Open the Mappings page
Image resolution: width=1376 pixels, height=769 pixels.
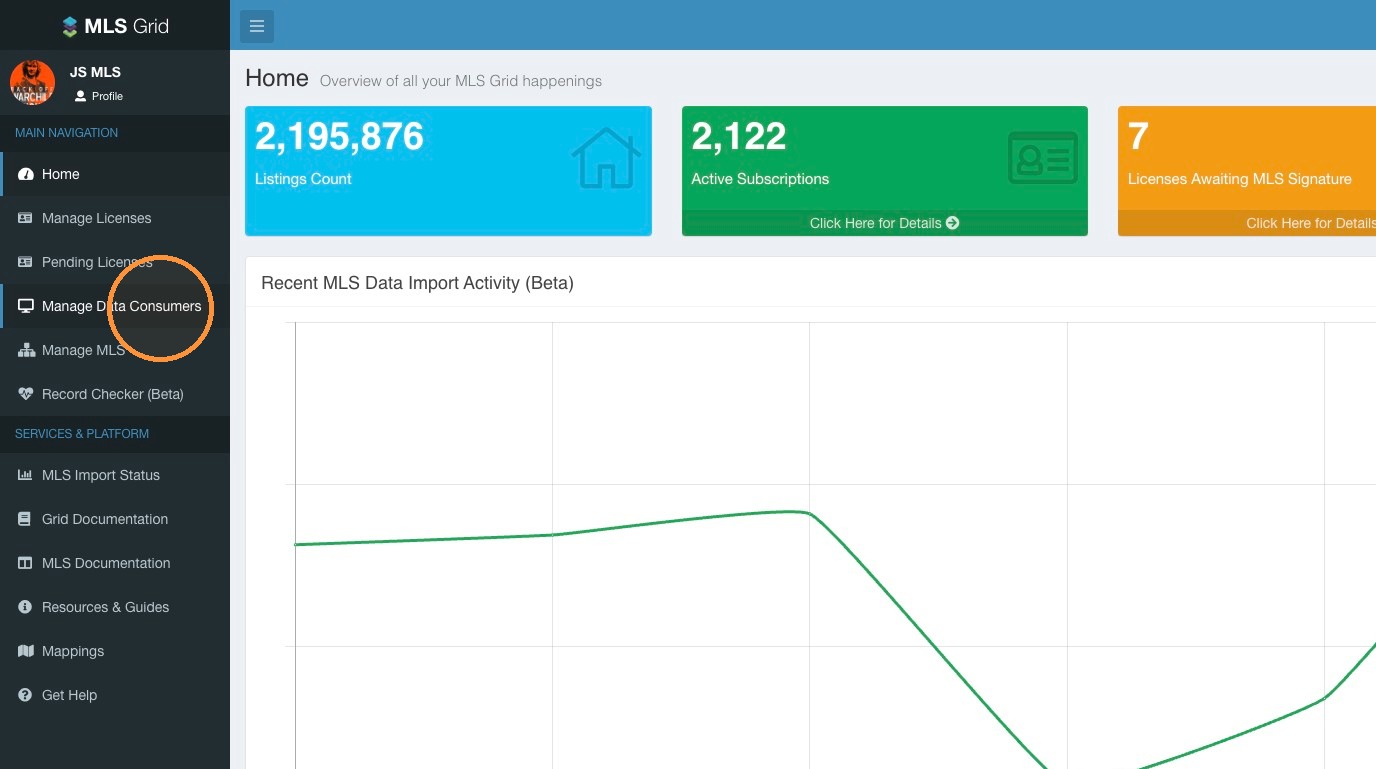[x=115, y=651]
